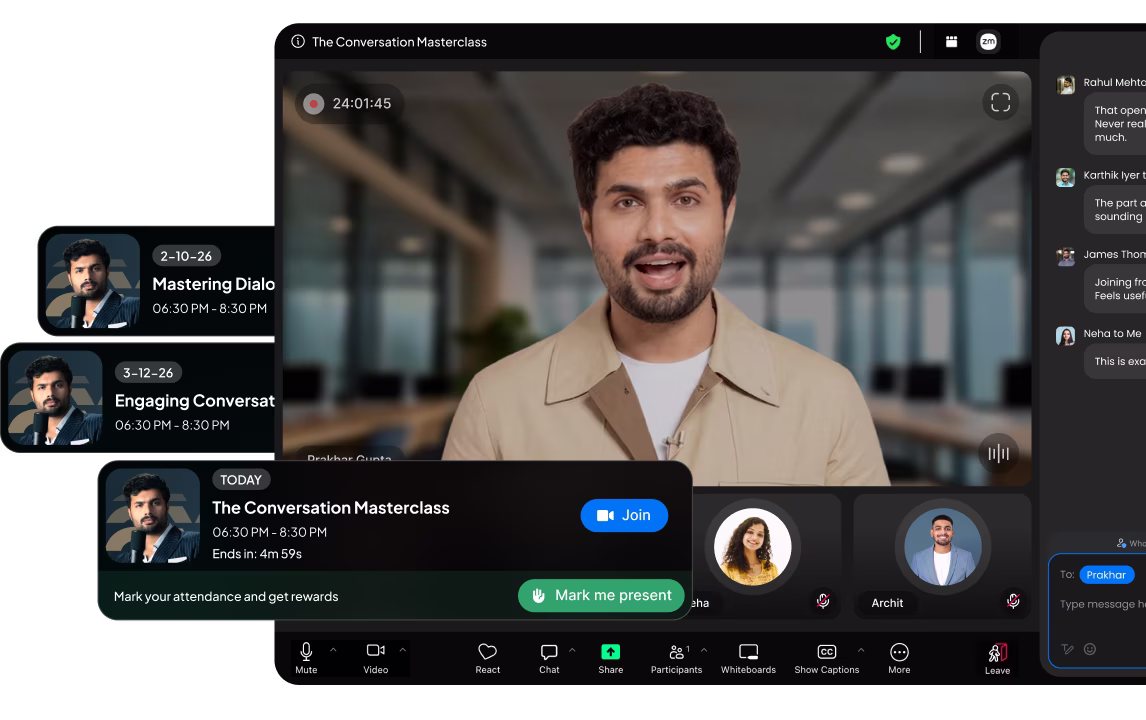The width and height of the screenshot is (1146, 720).
Task: Open the Participants list
Action: click(676, 657)
